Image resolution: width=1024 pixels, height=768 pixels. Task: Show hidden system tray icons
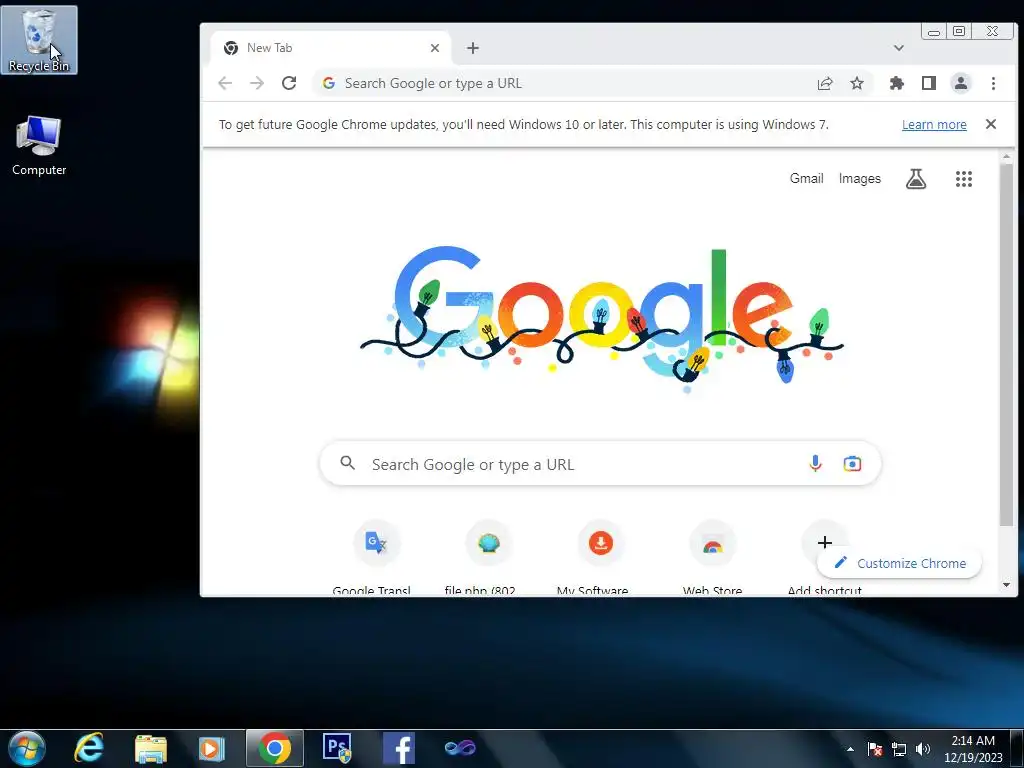[x=850, y=749]
